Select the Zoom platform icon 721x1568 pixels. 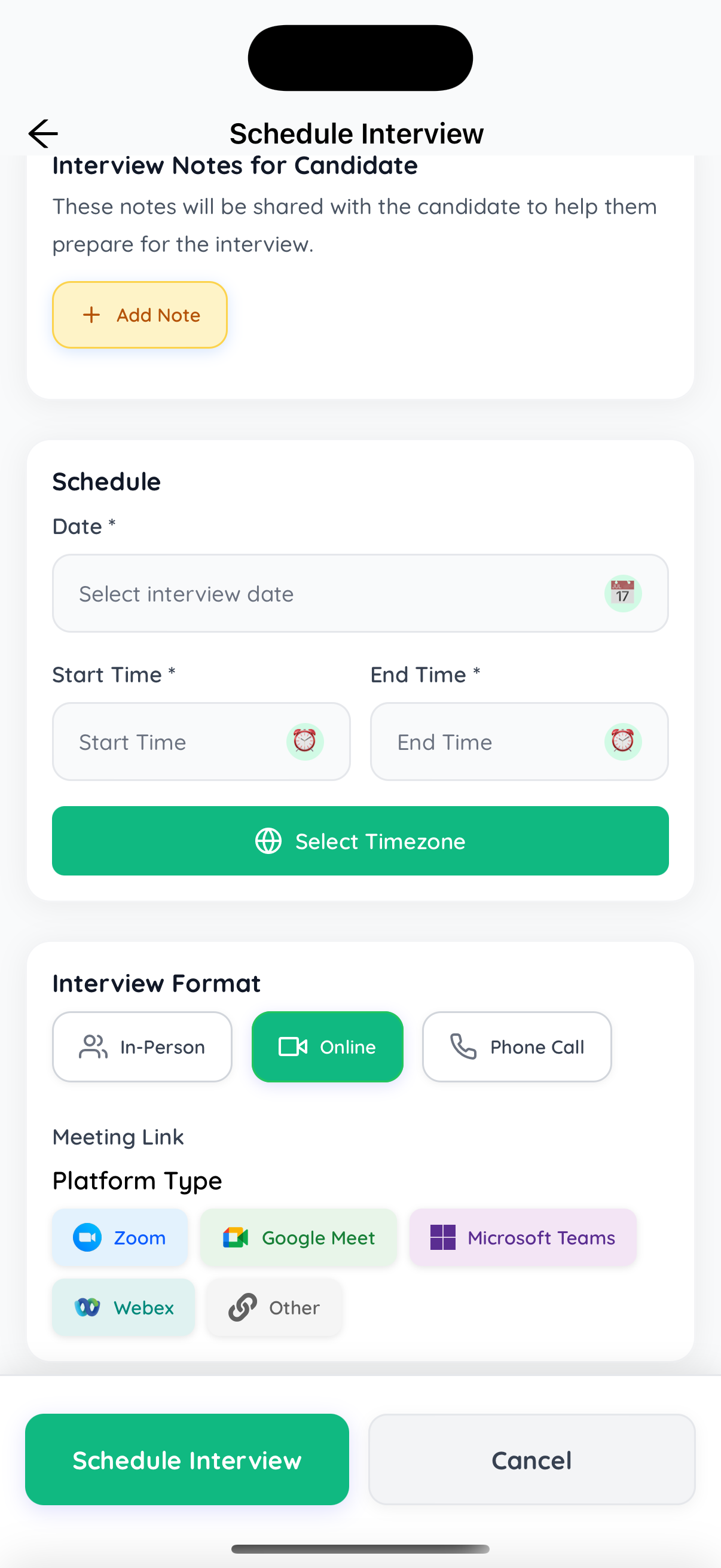(x=87, y=1237)
